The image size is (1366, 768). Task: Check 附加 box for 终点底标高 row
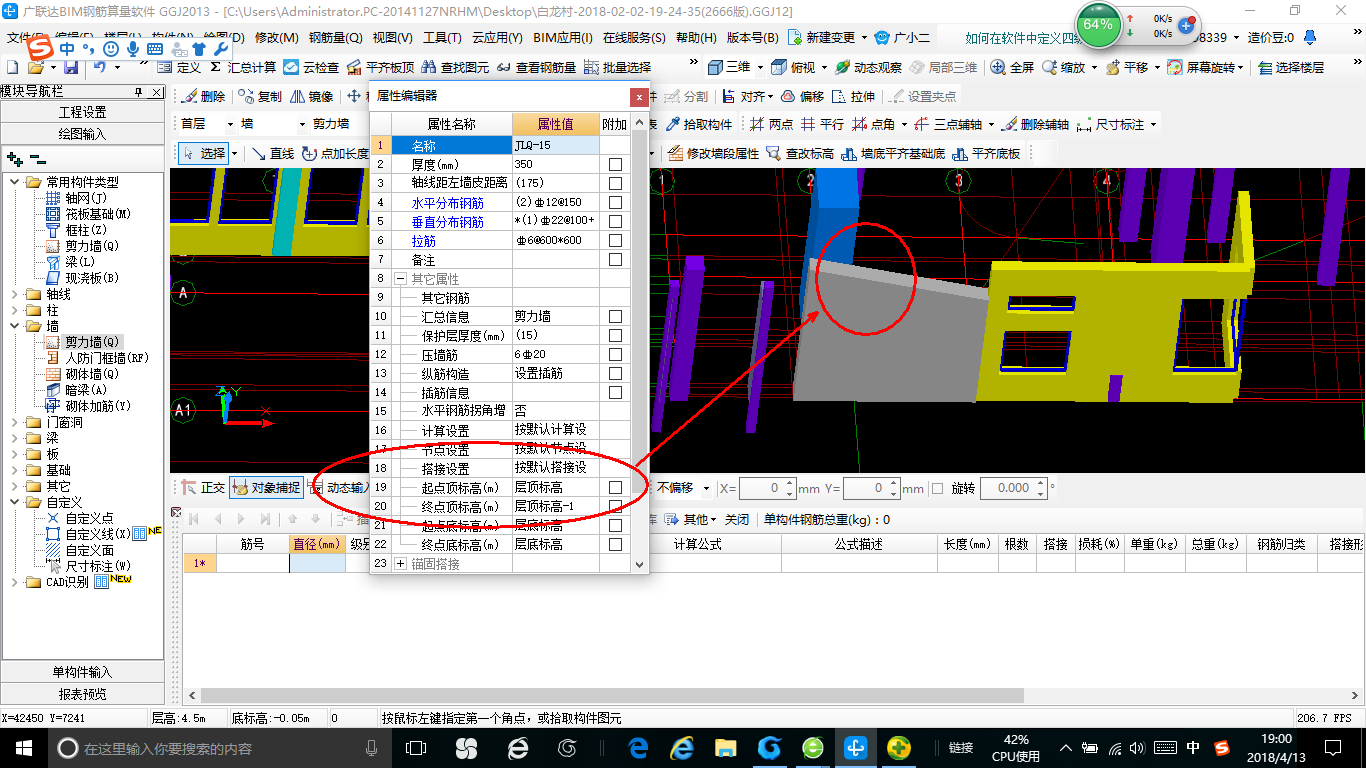point(615,545)
